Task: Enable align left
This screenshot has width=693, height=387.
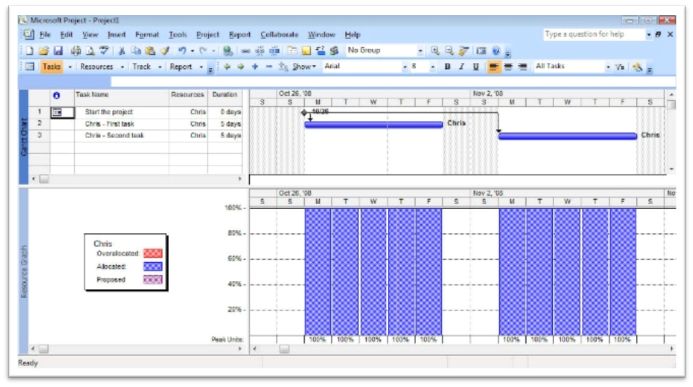Action: pos(493,67)
